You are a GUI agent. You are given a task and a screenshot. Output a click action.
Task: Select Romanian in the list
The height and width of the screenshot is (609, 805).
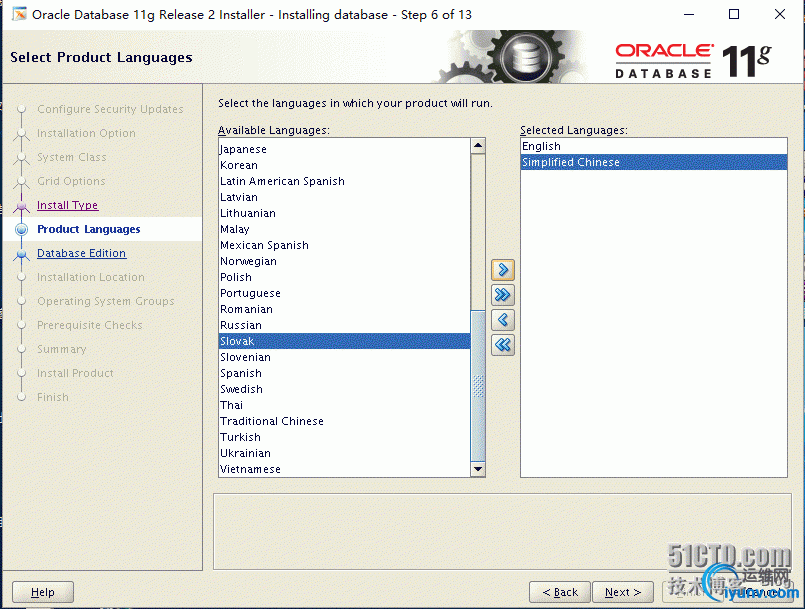coord(344,309)
